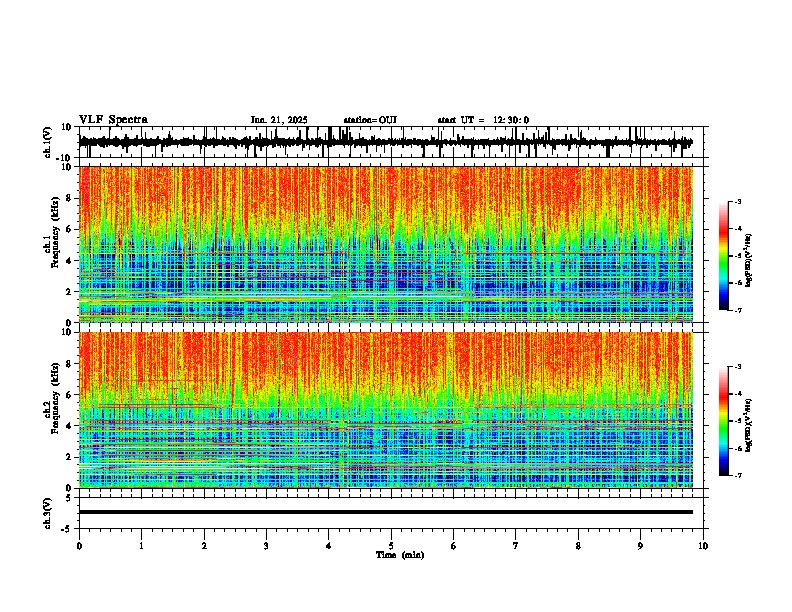792x612 pixels.
Task: Click the -3 label on ch.2 color bar
Action: pos(737,367)
